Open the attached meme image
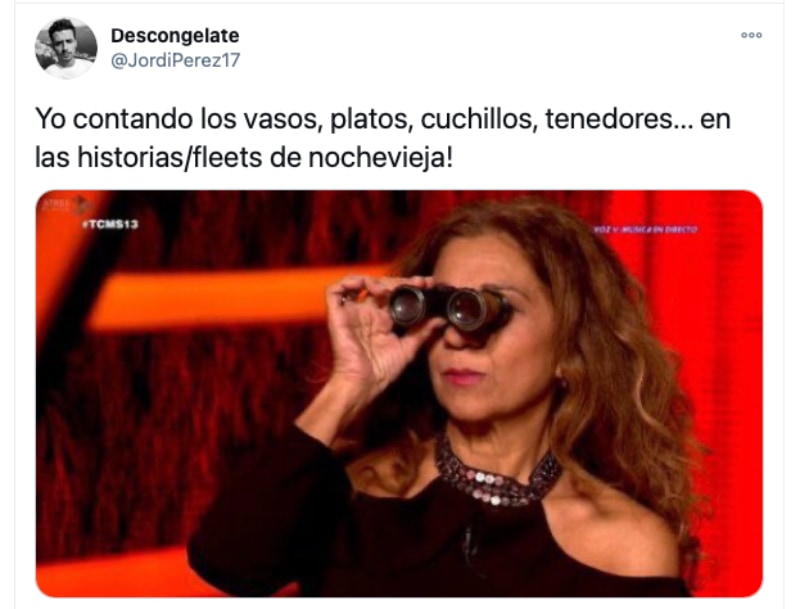 coord(399,393)
